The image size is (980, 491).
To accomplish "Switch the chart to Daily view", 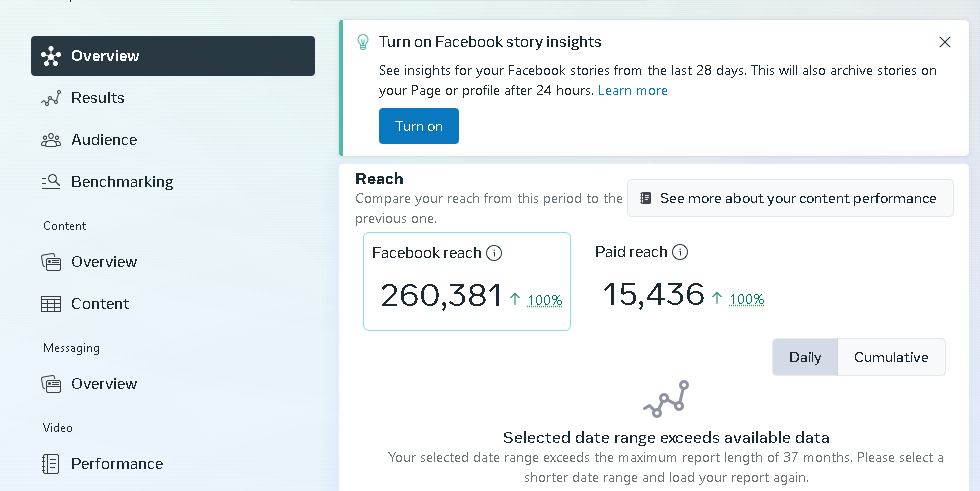I will pyautogui.click(x=805, y=357).
